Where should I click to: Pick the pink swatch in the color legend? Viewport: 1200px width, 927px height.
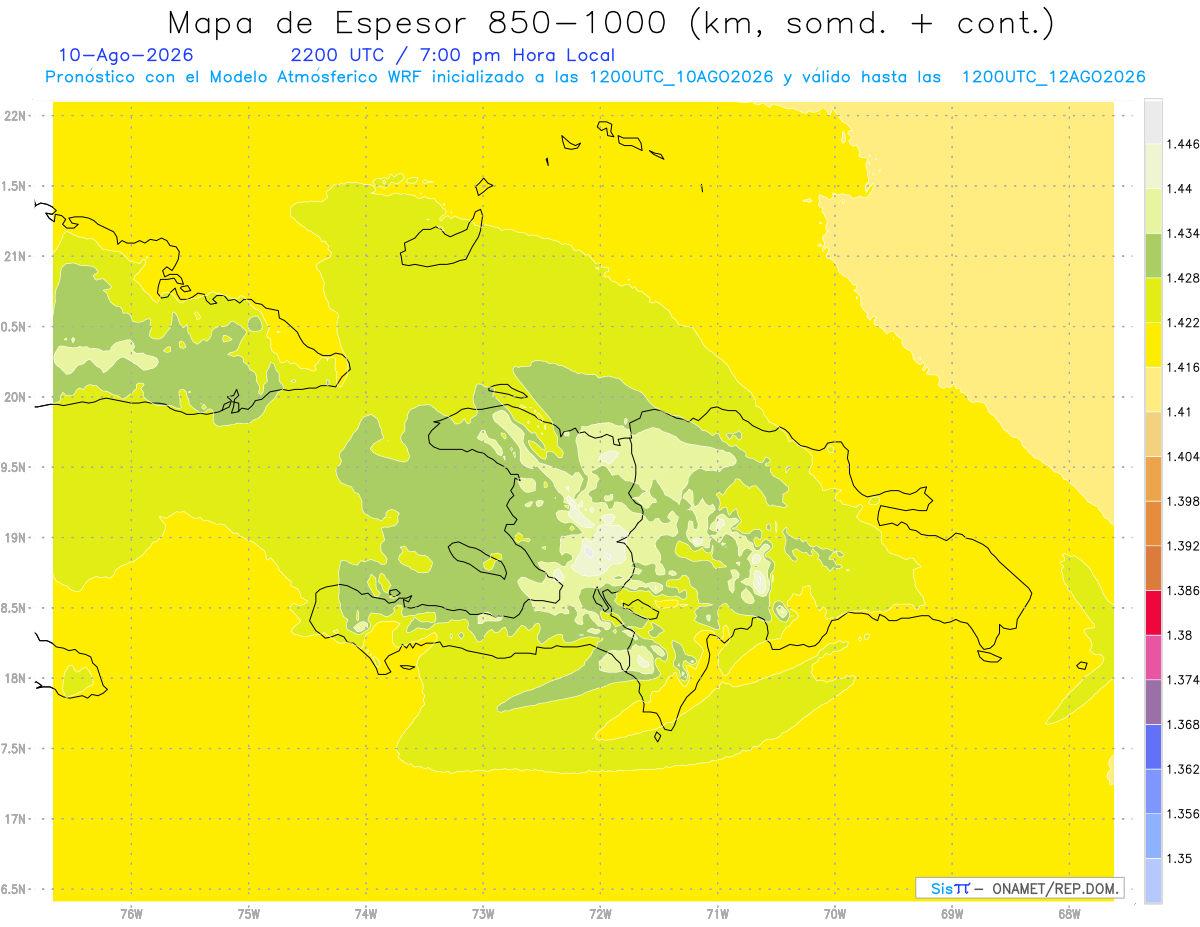(1153, 657)
